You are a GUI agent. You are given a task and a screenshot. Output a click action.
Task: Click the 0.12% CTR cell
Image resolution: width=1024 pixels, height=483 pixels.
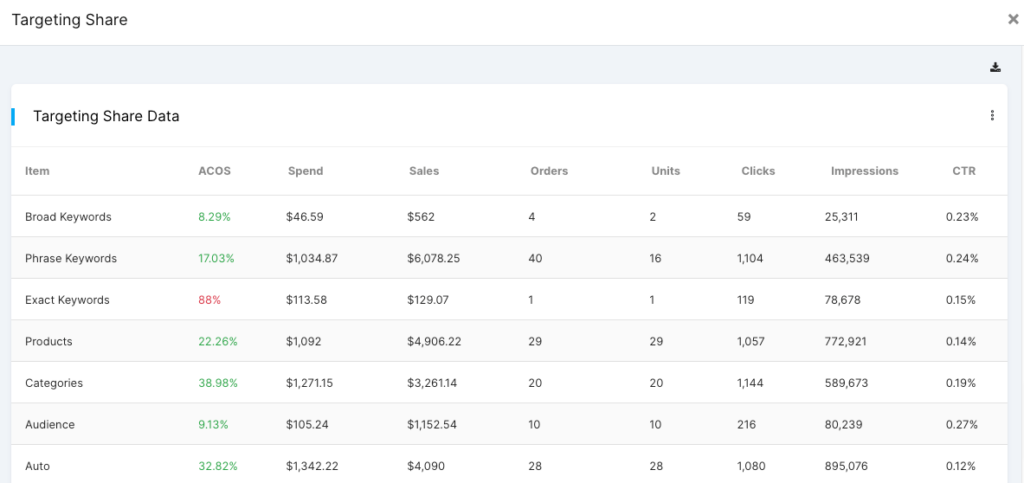click(x=961, y=467)
